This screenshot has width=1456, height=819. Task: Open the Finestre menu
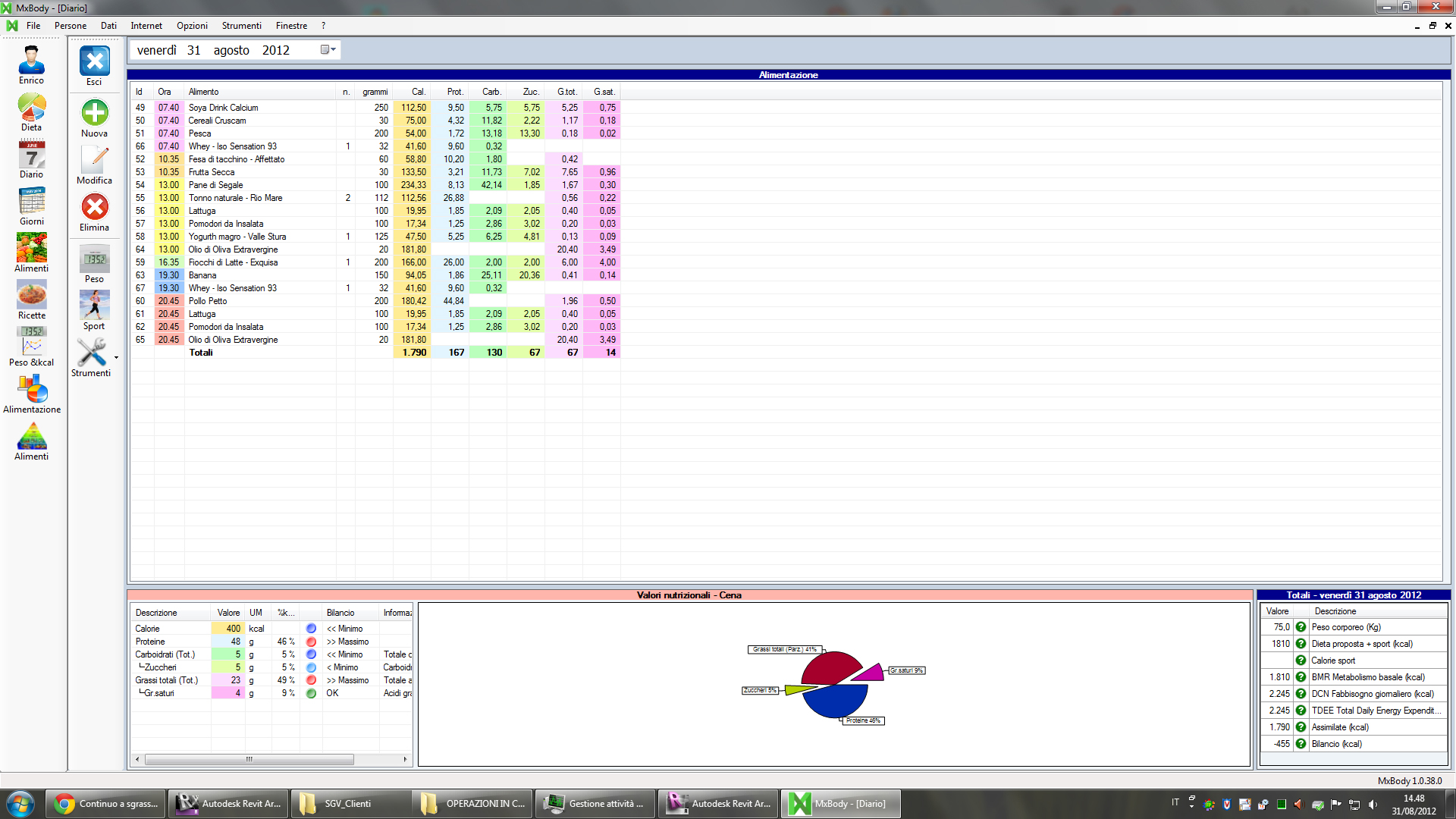click(x=291, y=26)
